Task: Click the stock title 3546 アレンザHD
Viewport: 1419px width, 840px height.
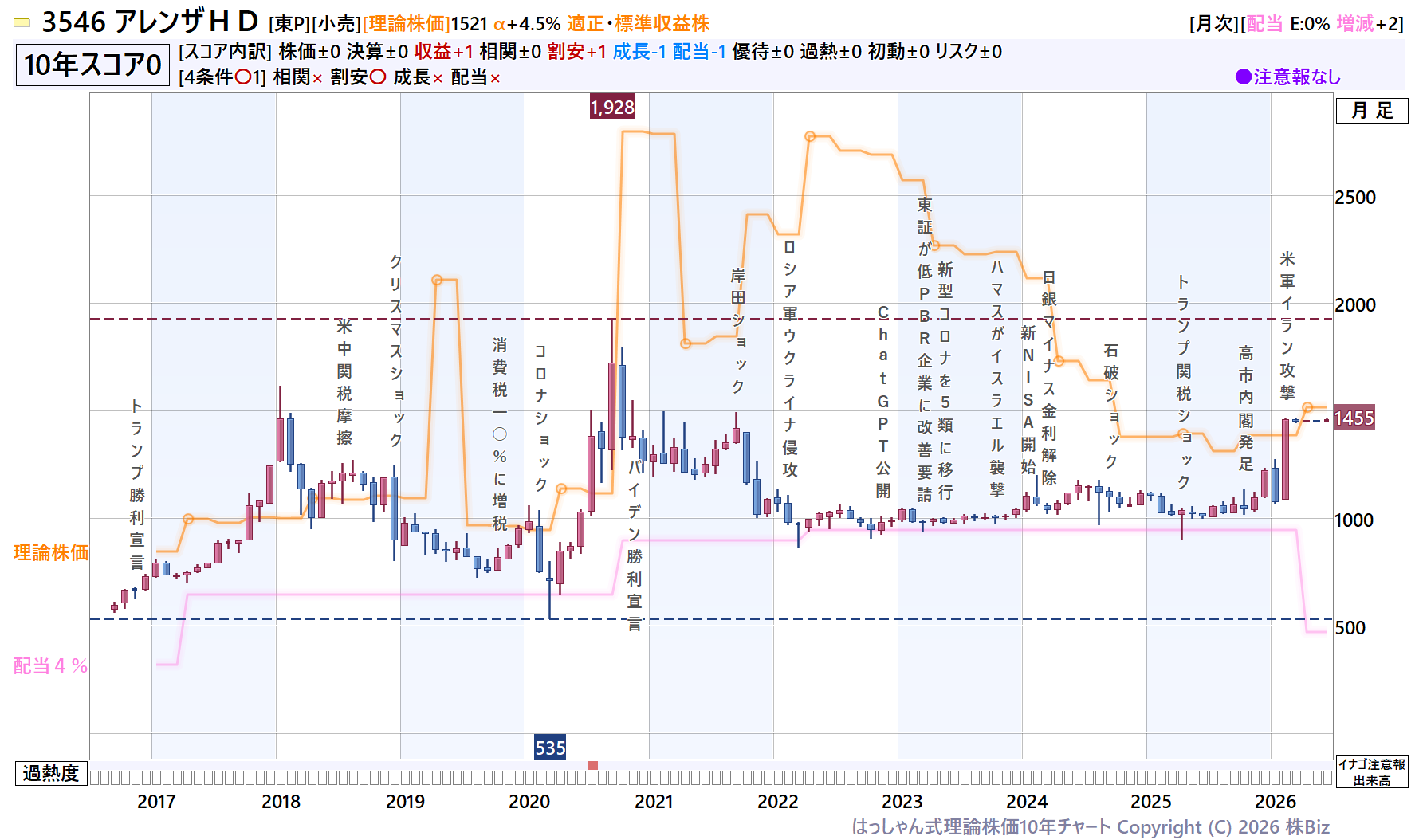Action: (x=150, y=22)
